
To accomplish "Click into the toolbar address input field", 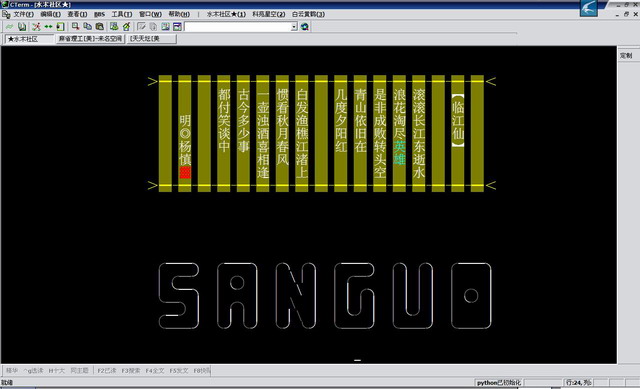I will 238,27.
